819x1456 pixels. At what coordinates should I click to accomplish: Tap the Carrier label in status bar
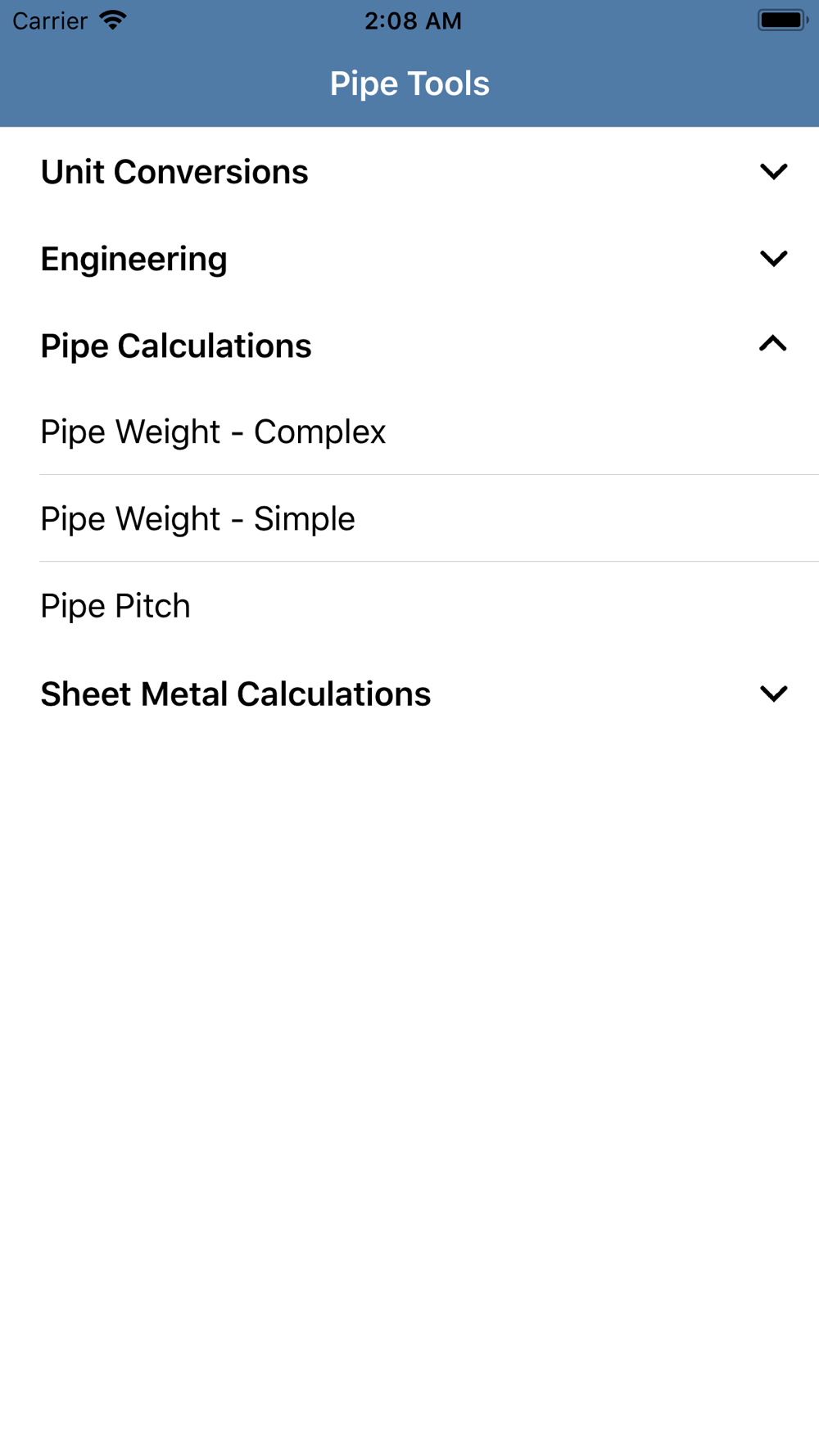[x=50, y=20]
